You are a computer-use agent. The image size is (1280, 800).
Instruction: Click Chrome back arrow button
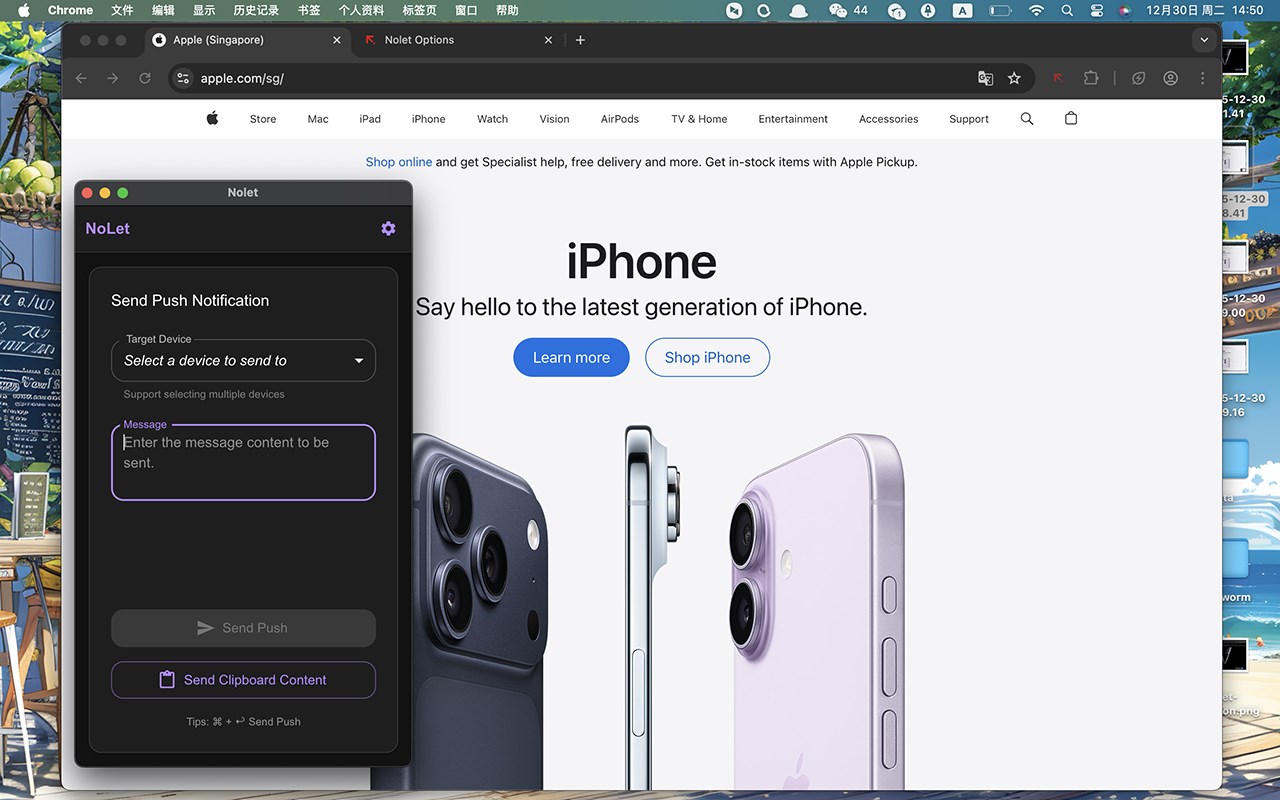click(x=81, y=78)
